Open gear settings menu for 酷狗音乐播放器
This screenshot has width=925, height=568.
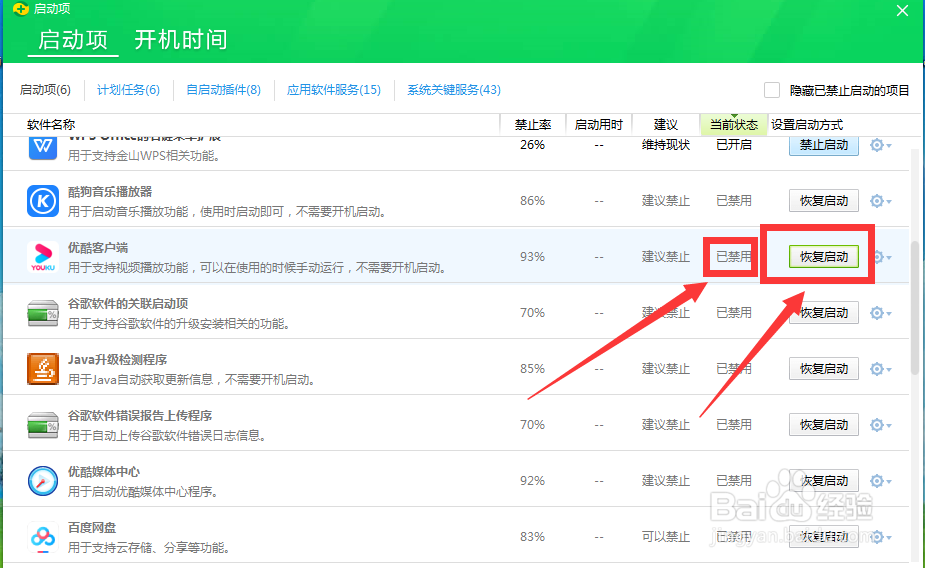[880, 201]
